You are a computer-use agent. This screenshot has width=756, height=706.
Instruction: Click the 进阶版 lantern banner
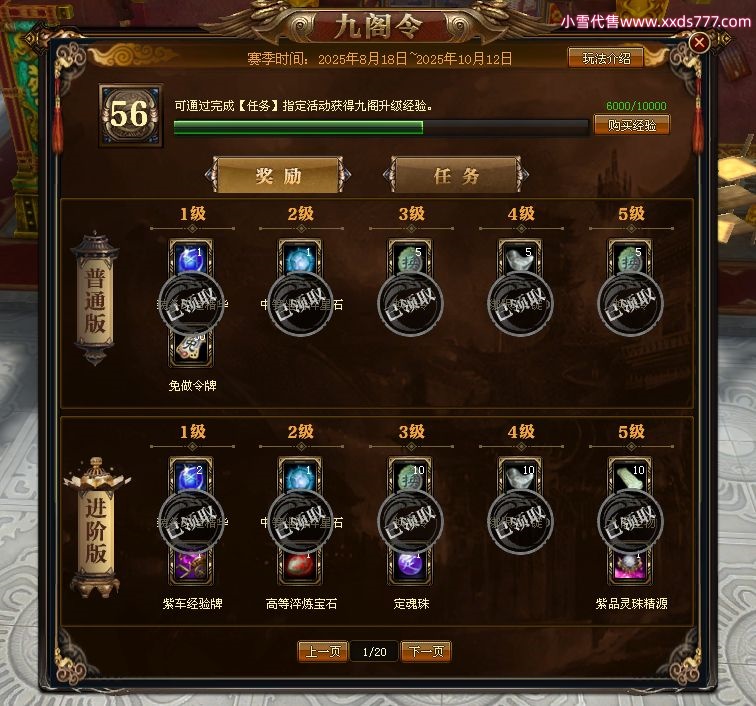click(x=96, y=528)
